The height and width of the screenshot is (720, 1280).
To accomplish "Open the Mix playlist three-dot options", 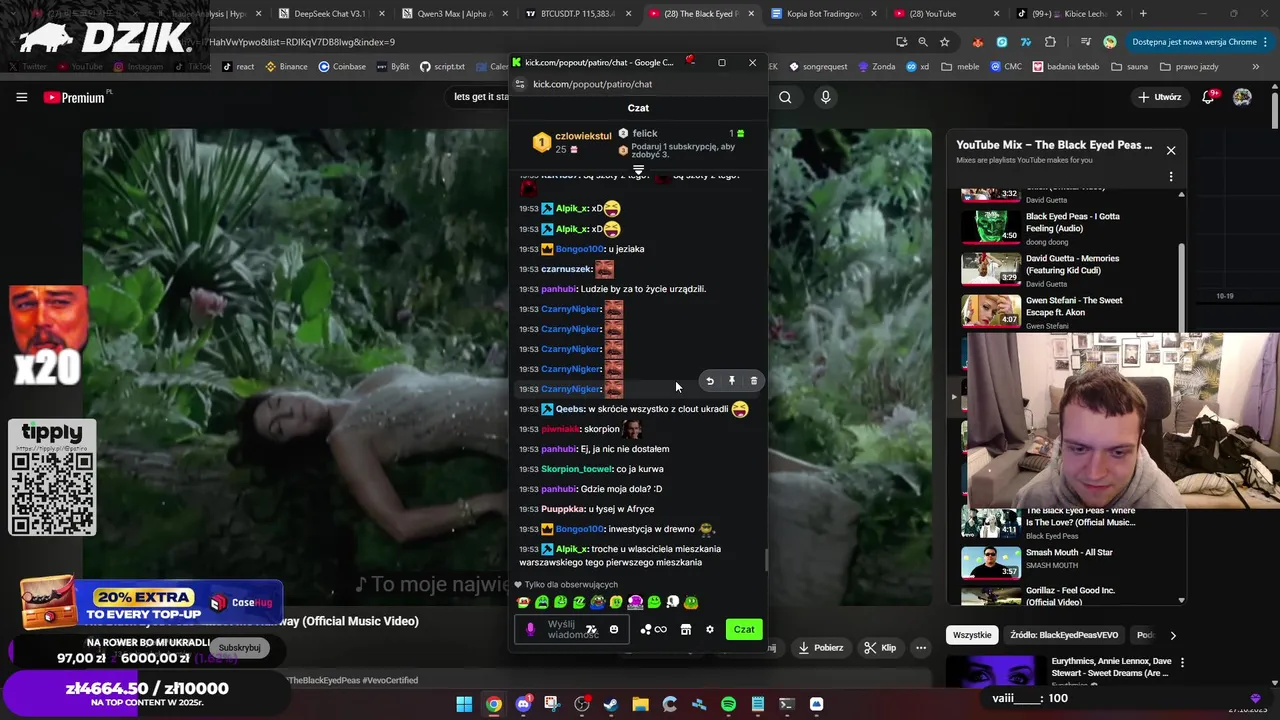I will point(1171,177).
